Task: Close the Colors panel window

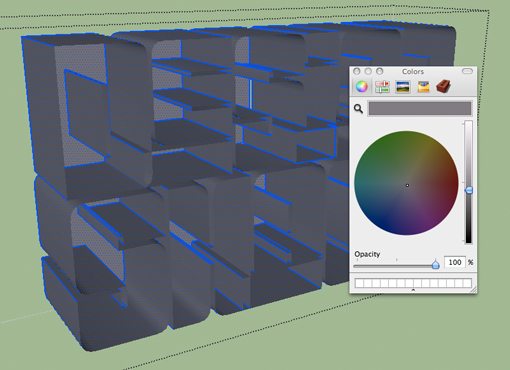Action: [x=357, y=71]
